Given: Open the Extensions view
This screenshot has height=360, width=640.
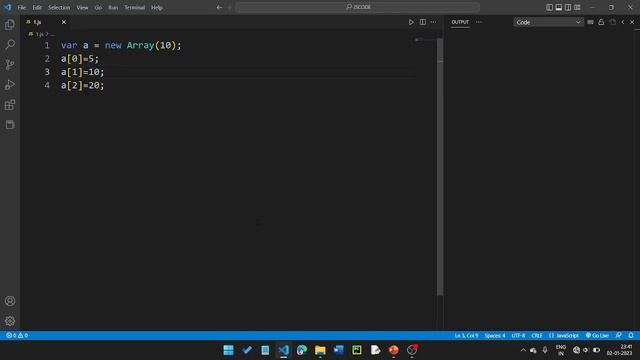Looking at the screenshot, I should tap(10, 105).
